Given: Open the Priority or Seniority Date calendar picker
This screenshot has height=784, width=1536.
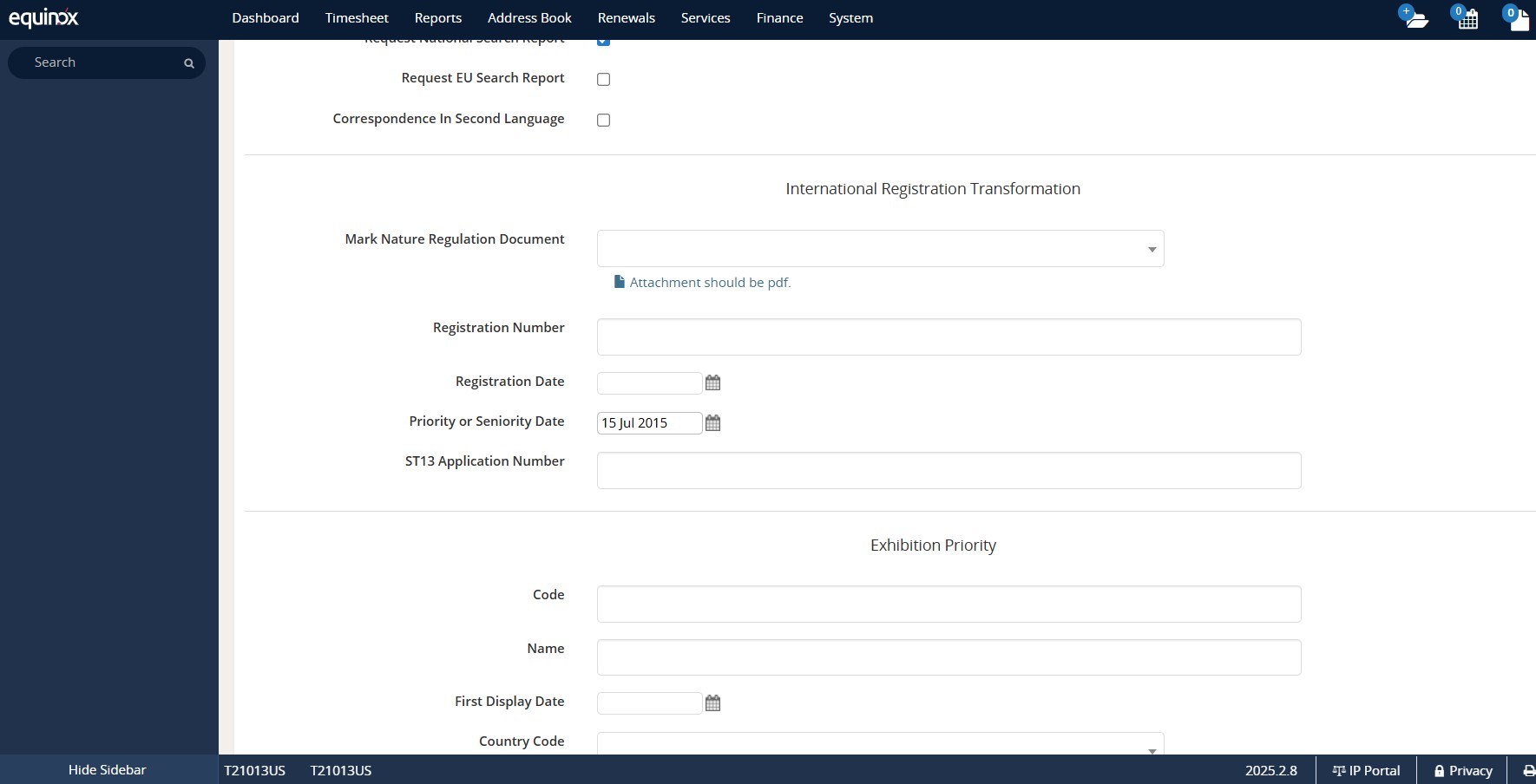Looking at the screenshot, I should click(x=712, y=423).
